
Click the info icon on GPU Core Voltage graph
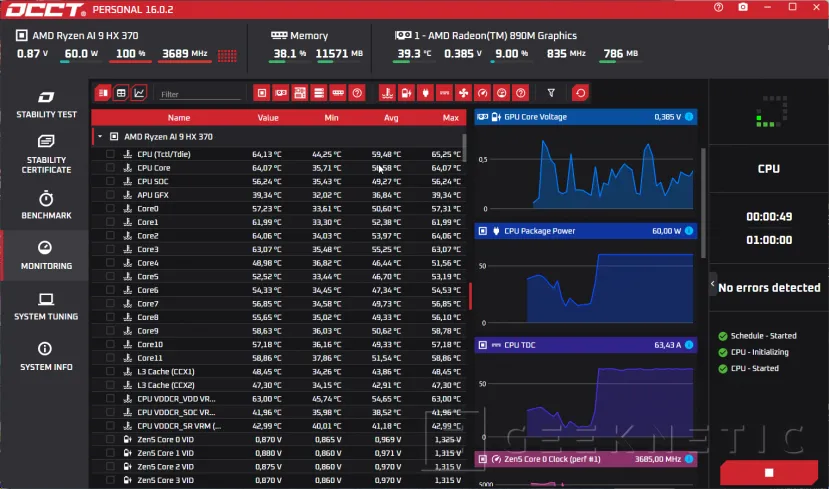[689, 117]
